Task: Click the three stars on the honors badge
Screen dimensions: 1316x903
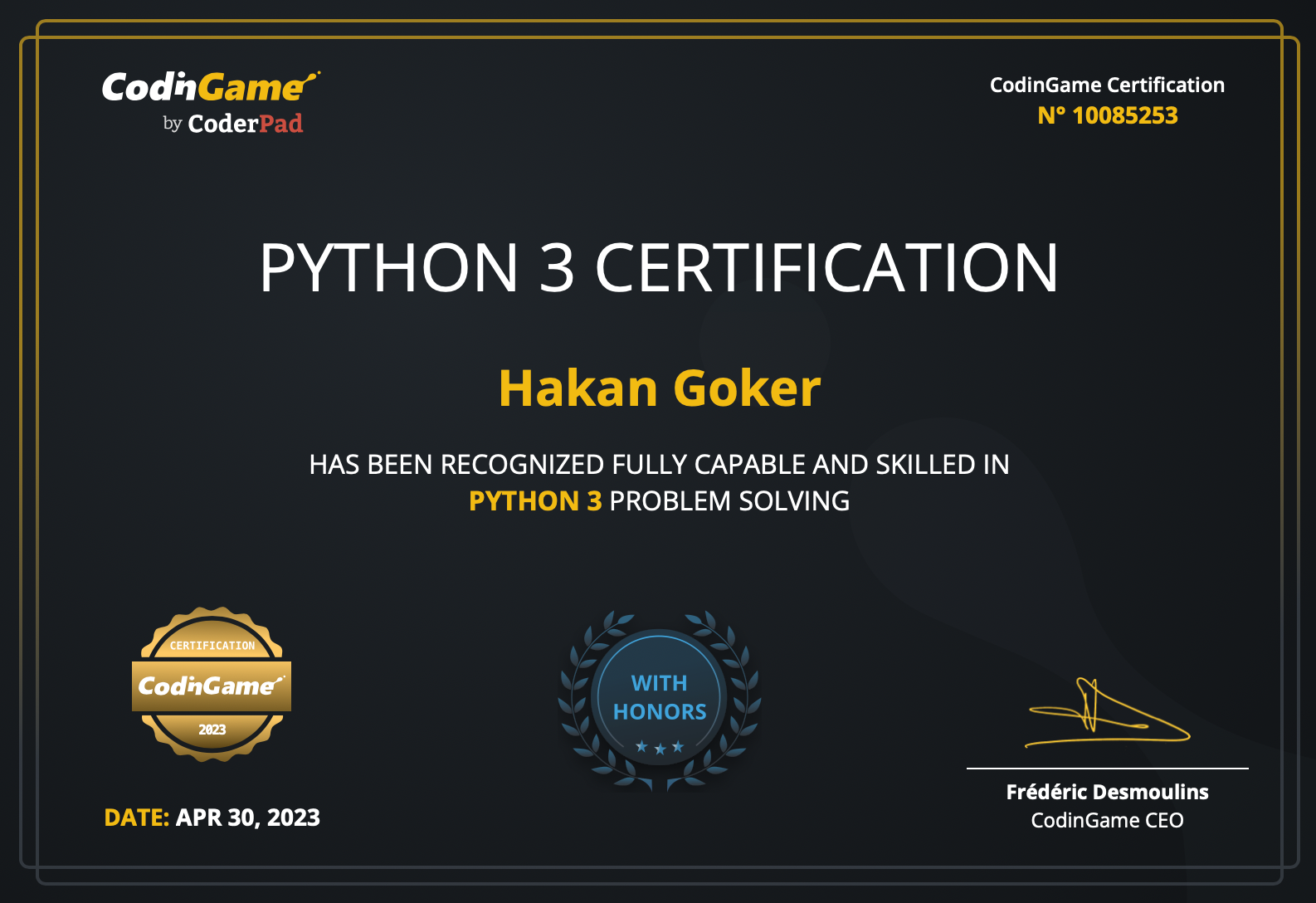Action: [x=660, y=748]
